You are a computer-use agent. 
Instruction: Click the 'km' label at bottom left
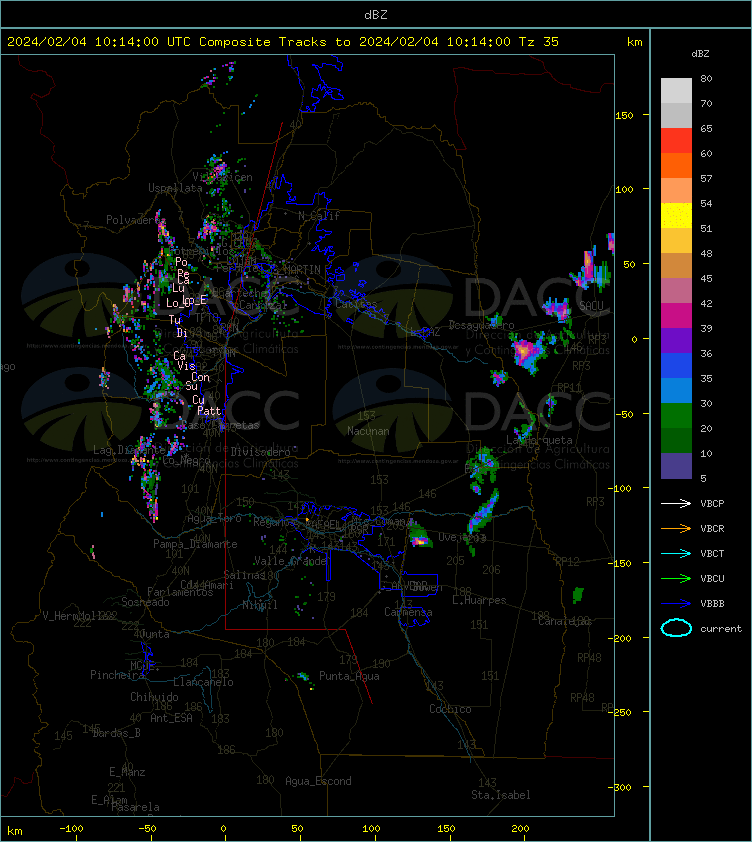pos(15,831)
